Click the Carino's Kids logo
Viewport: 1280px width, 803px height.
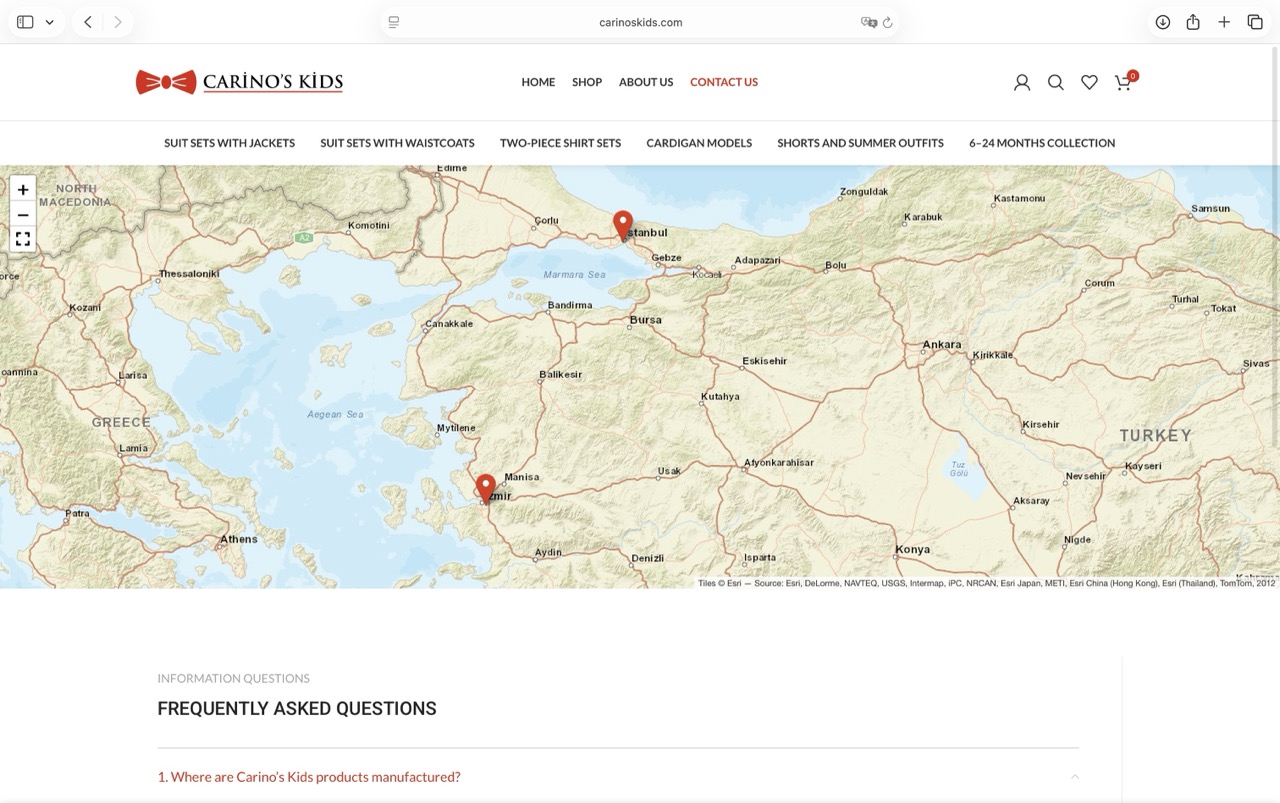(x=240, y=82)
